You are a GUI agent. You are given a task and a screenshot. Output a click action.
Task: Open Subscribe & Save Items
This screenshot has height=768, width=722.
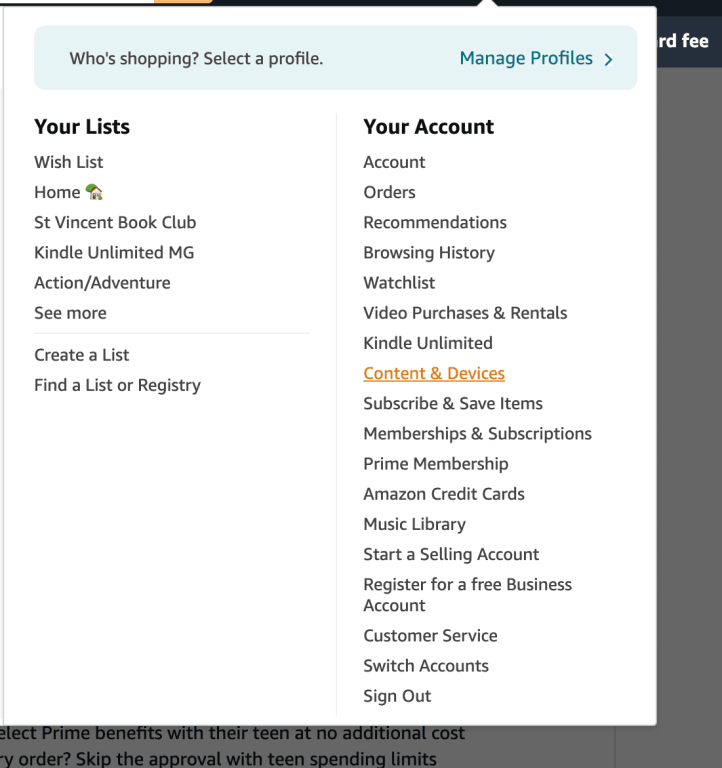(x=453, y=404)
